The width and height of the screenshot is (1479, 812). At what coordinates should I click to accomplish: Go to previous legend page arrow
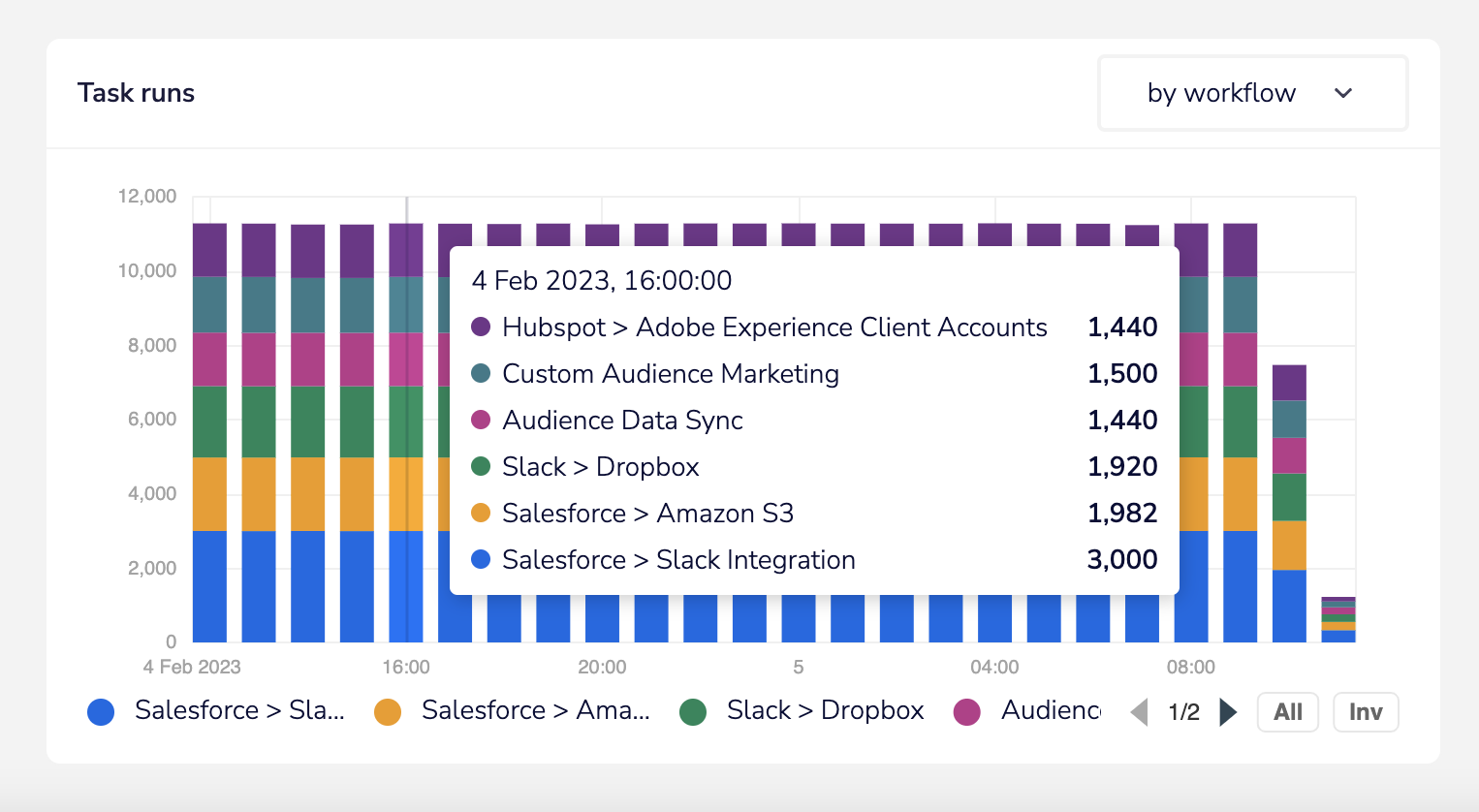(x=1140, y=712)
